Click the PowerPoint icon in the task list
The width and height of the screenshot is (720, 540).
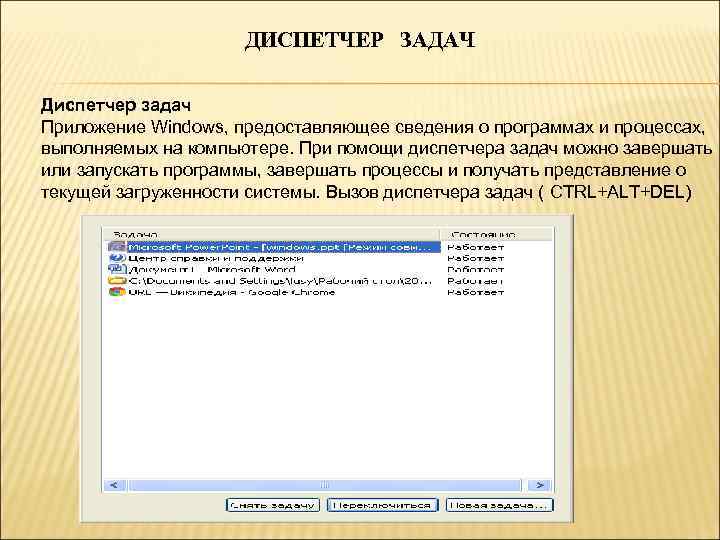(117, 247)
